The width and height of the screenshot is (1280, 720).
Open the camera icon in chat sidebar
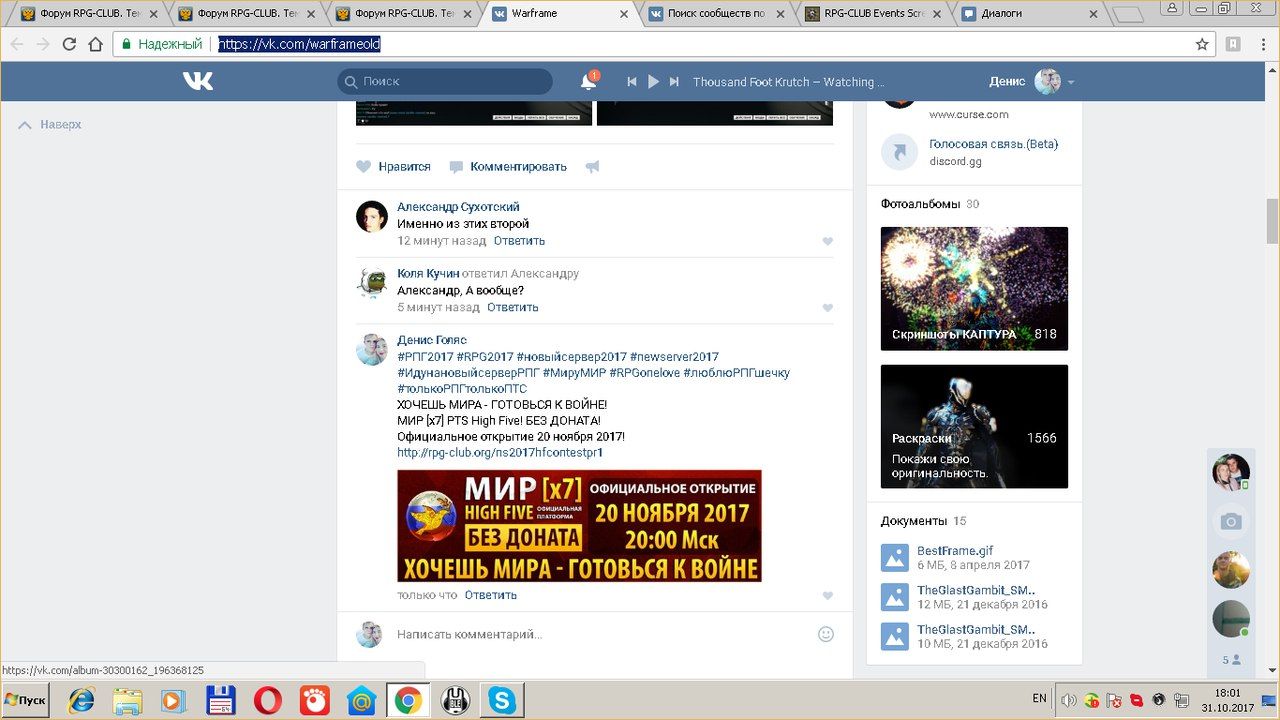click(1231, 521)
